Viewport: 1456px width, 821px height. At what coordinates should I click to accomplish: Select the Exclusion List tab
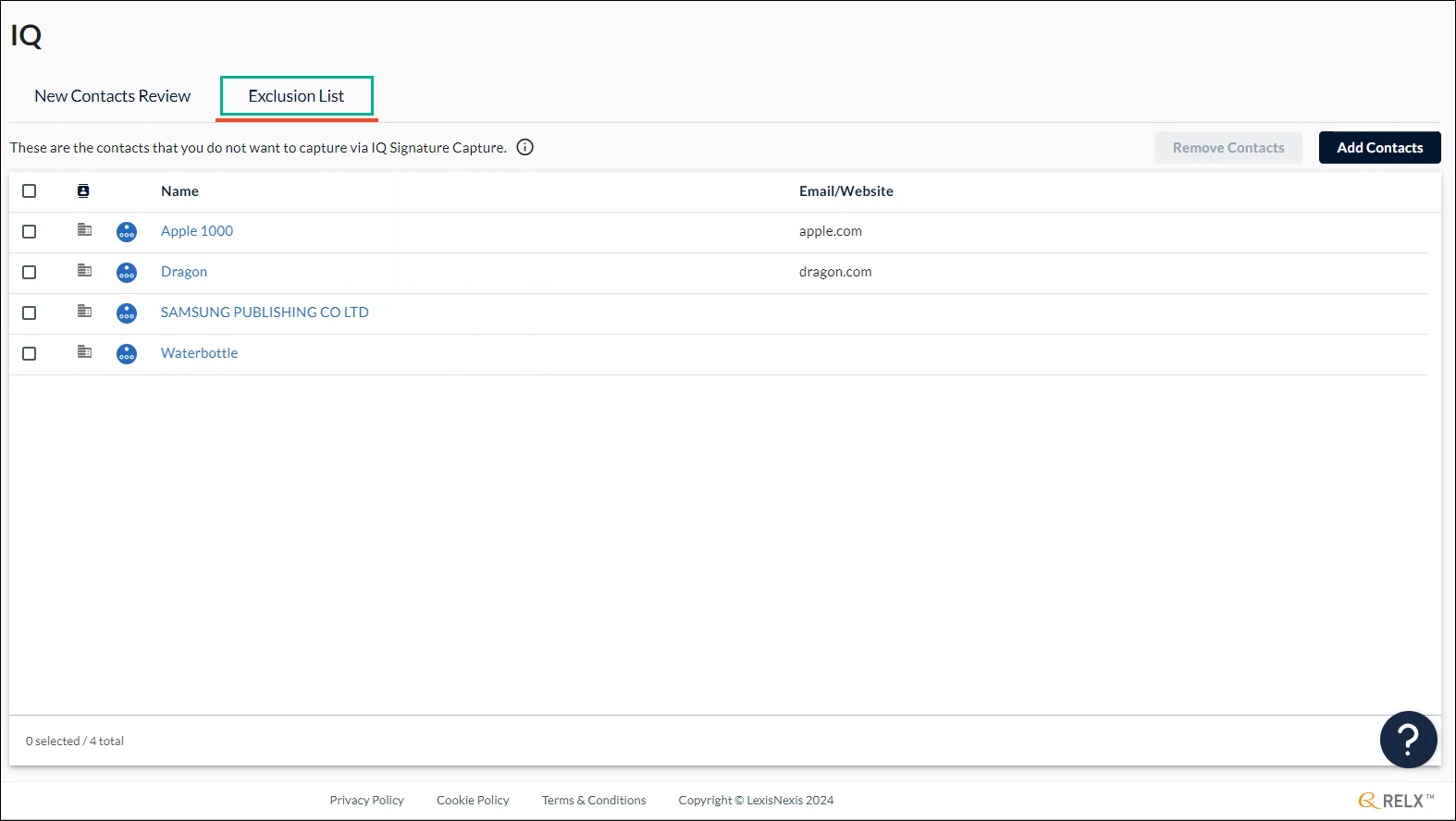(x=296, y=96)
